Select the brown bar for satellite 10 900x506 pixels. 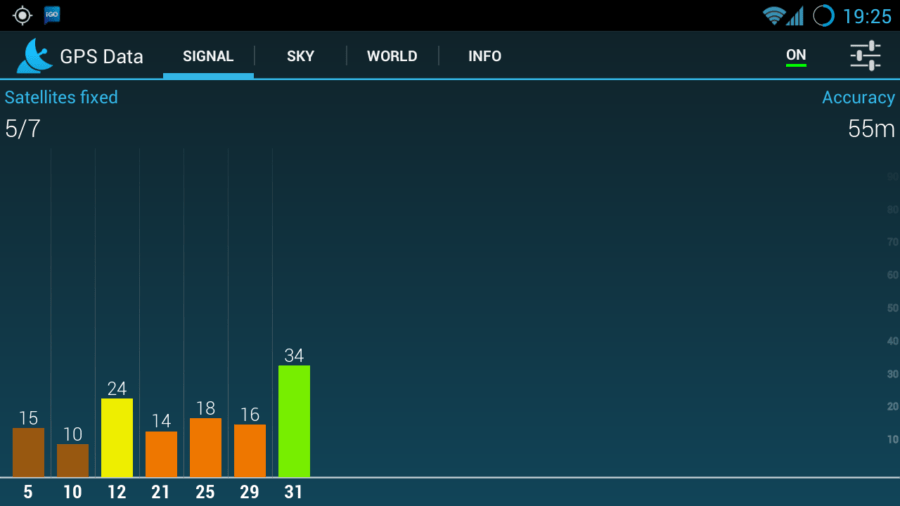(73, 460)
